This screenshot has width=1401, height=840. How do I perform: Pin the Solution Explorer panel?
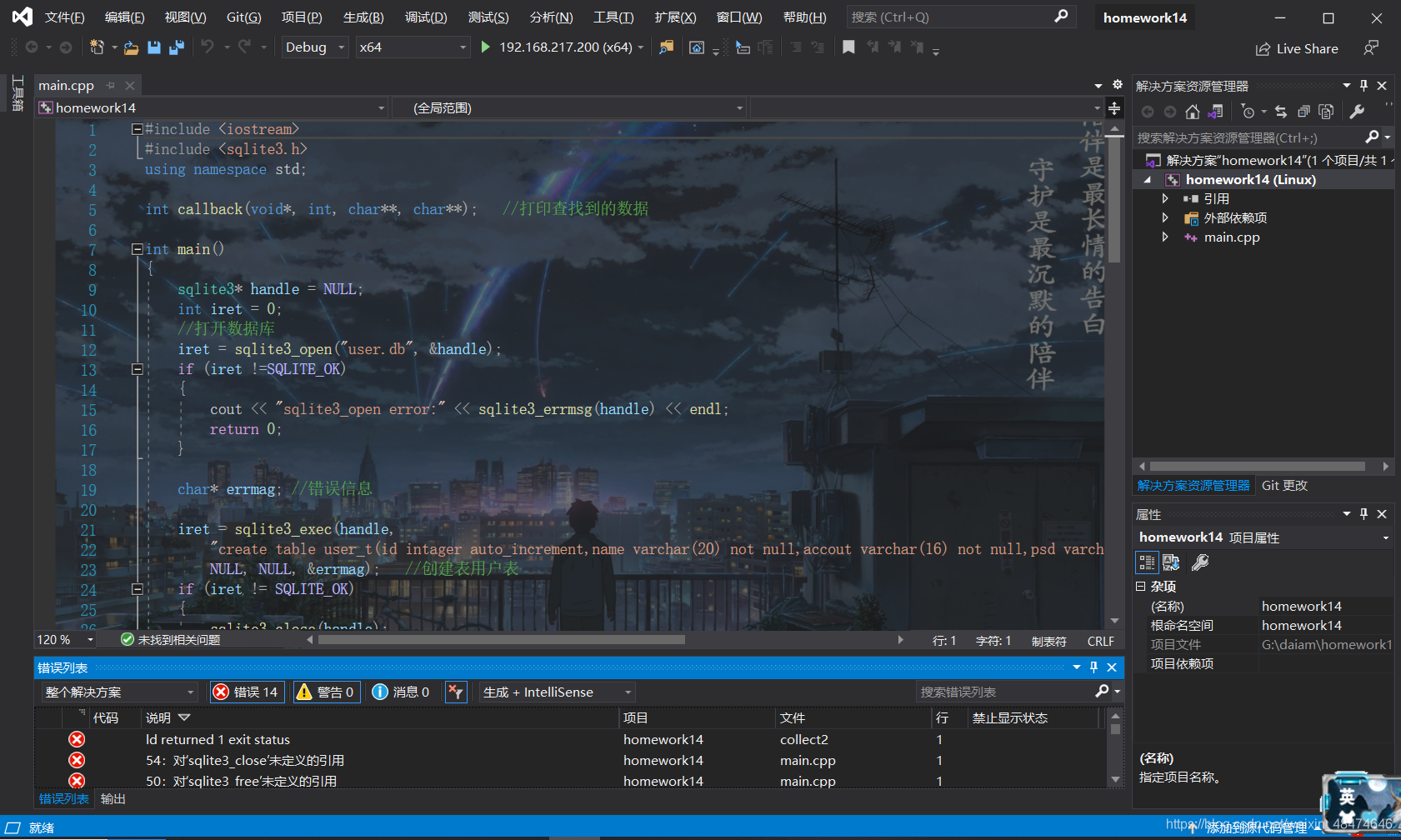coord(1363,86)
